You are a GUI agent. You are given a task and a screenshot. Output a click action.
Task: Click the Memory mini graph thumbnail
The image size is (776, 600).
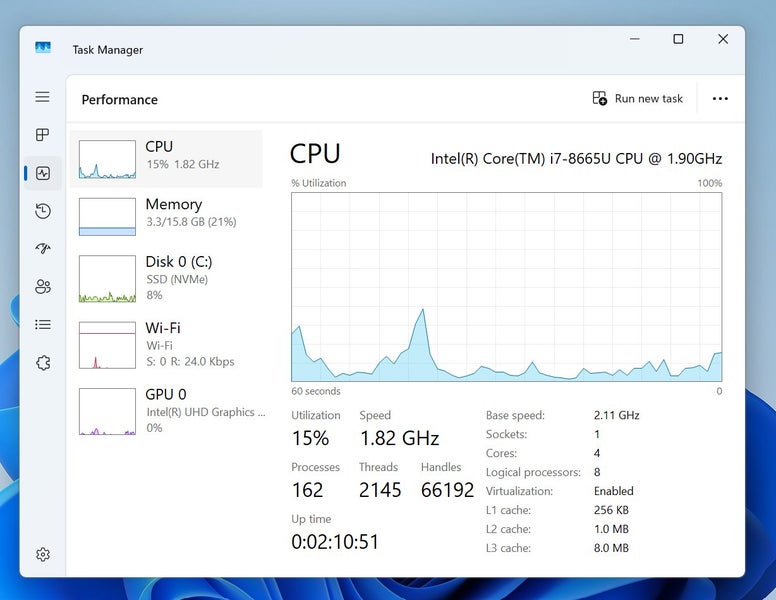coord(107,217)
